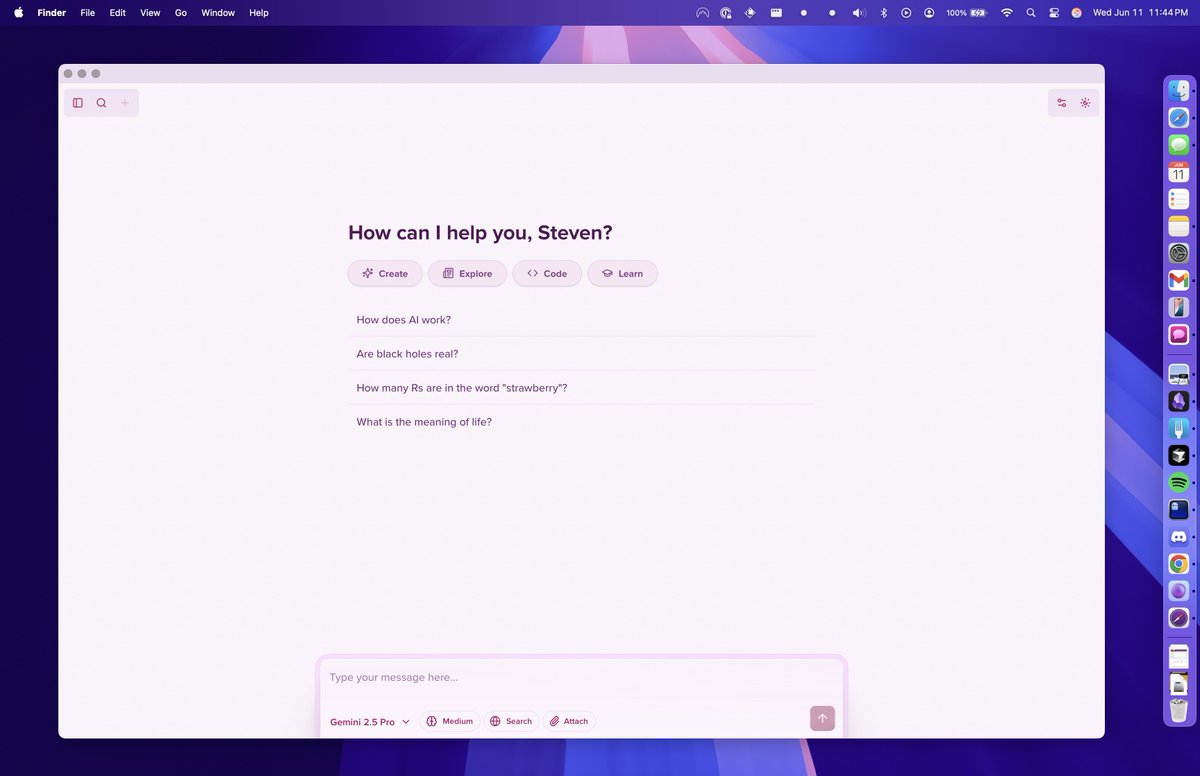The width and height of the screenshot is (1200, 776).
Task: Open Spotlight search in menu bar
Action: tap(1031, 13)
